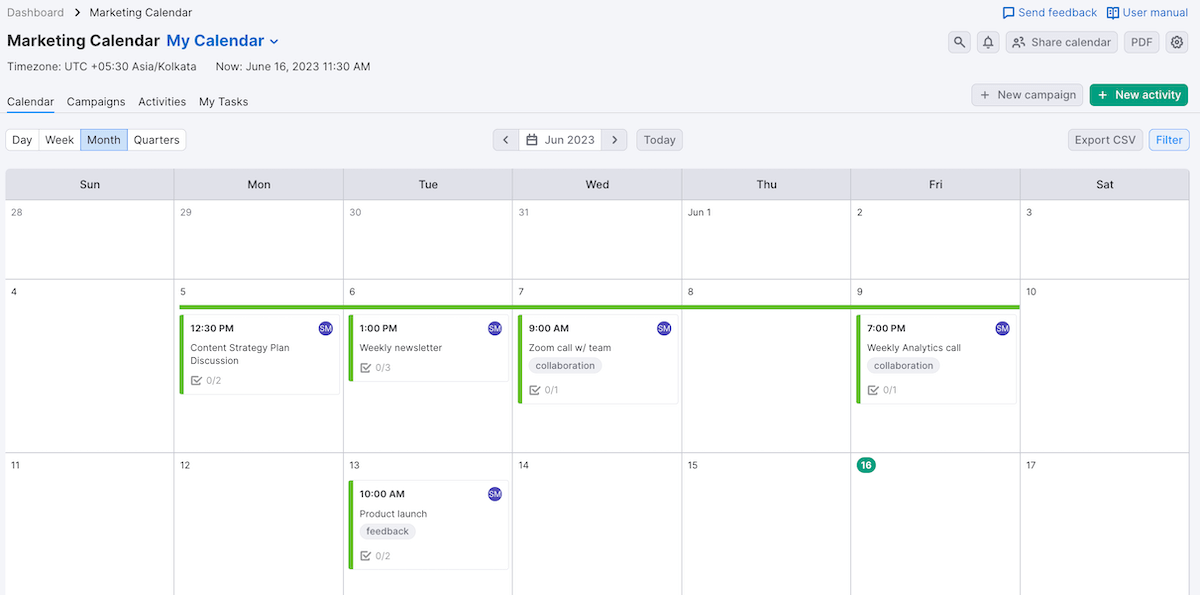
Task: Switch to Week view
Action: (60, 140)
